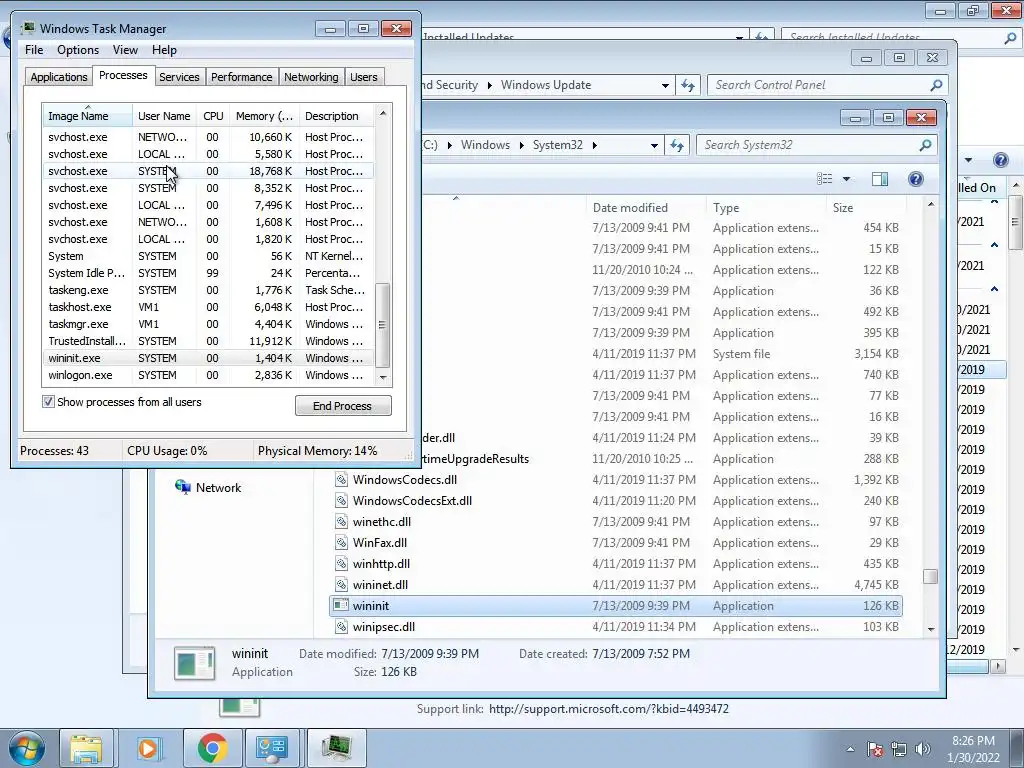
Task: Switch to the Performance tab
Action: pos(242,77)
